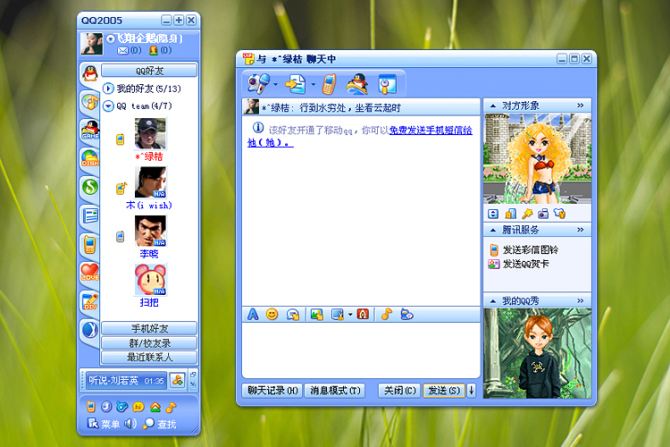This screenshot has width=670, height=447.
Task: Click the search window icon in chat toolbar
Action: [x=387, y=84]
